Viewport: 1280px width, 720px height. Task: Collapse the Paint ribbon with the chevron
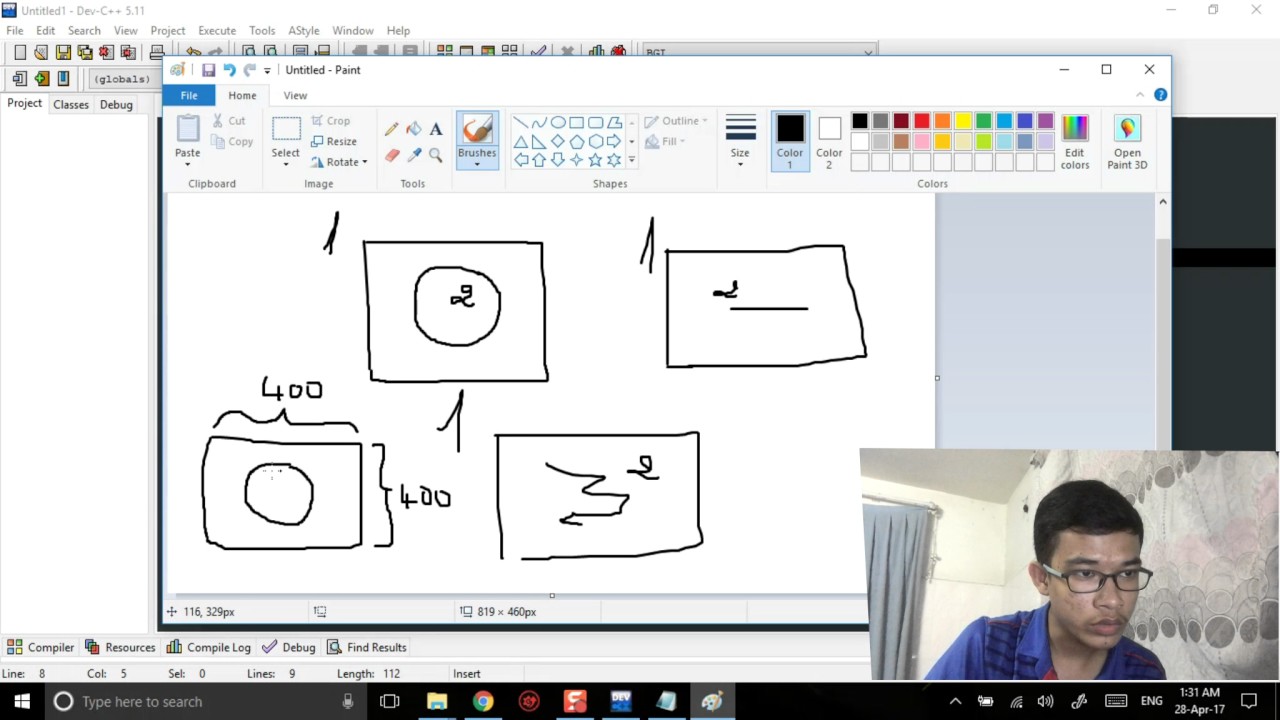(1139, 95)
